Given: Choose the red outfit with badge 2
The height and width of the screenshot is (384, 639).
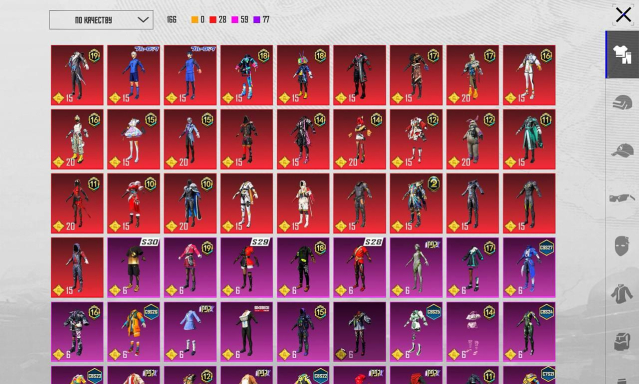Looking at the screenshot, I should (416, 203).
